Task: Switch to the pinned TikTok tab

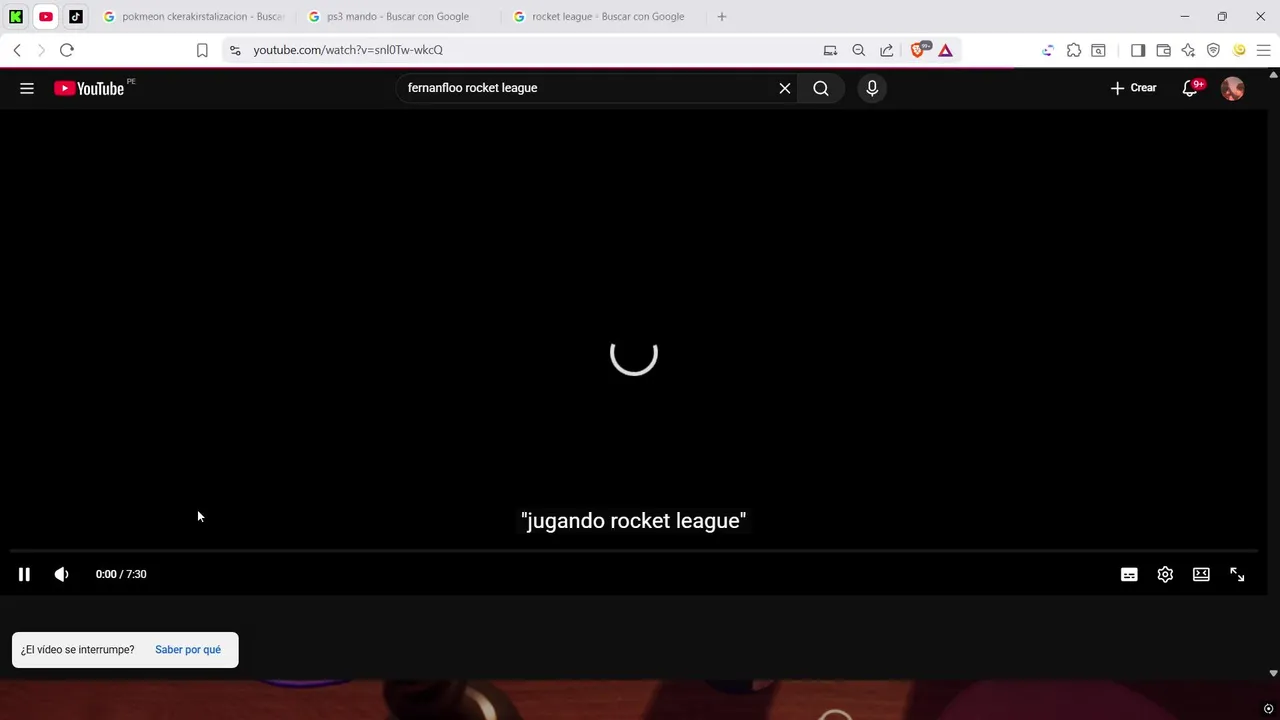Action: [x=76, y=16]
